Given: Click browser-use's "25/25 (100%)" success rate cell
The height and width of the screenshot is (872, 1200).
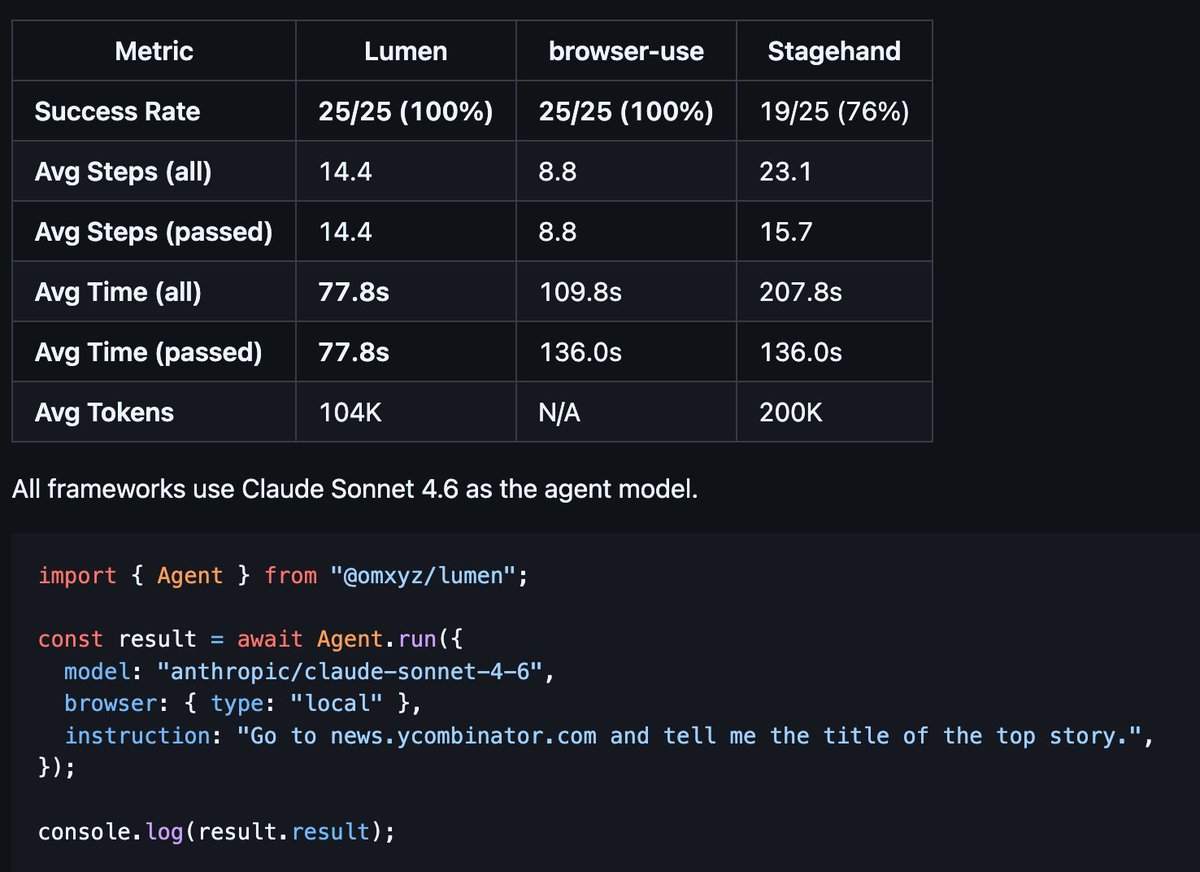Looking at the screenshot, I should 626,111.
